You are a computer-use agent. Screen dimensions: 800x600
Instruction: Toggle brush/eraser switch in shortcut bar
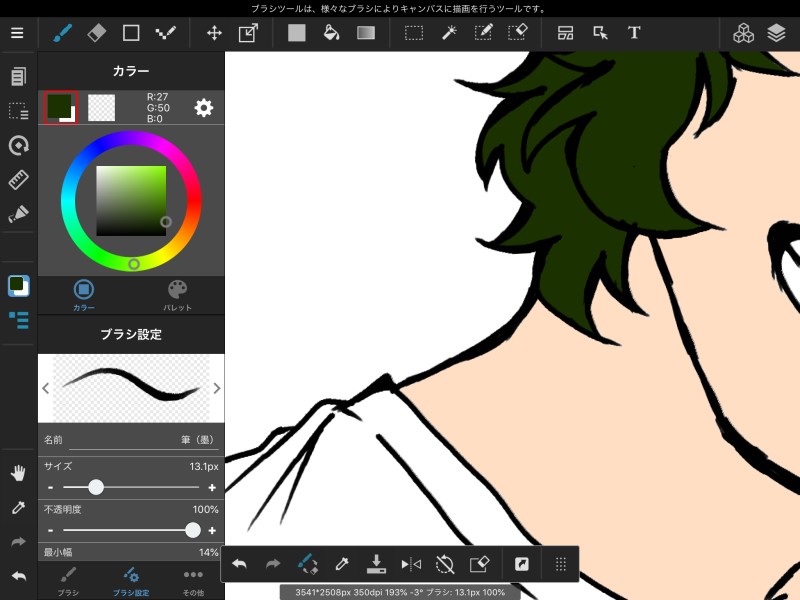[308, 564]
